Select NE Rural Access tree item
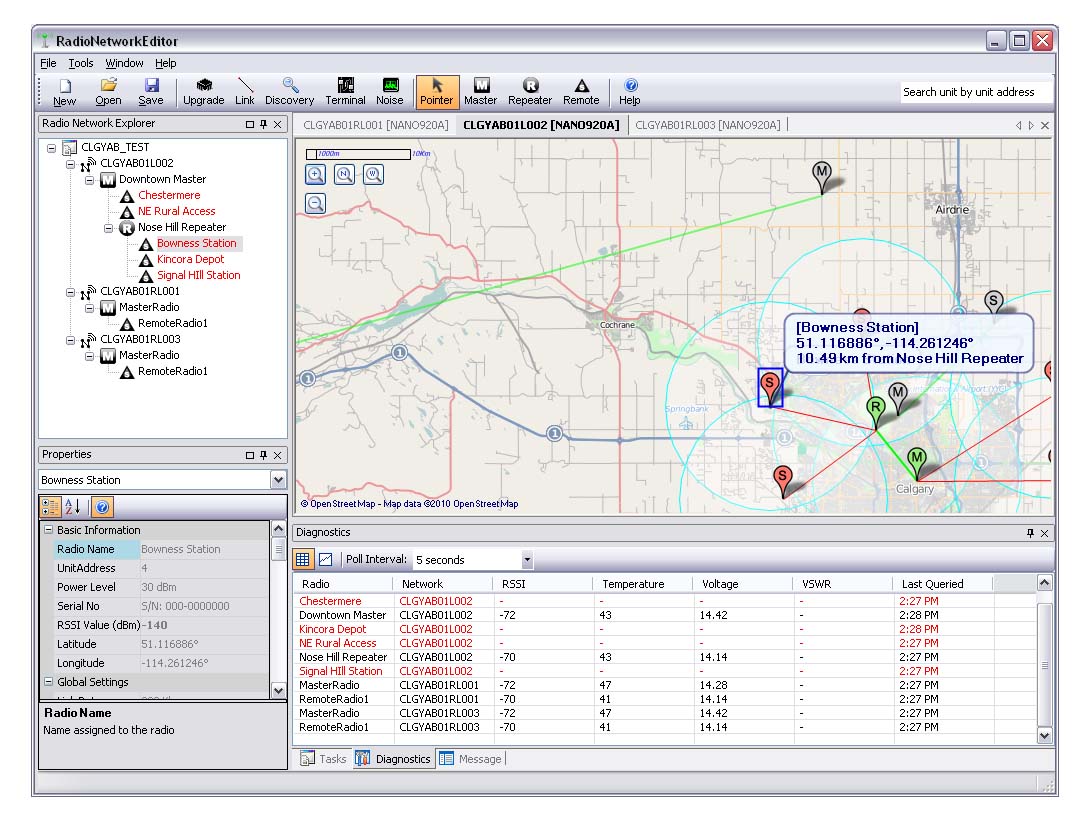This screenshot has width=1091, height=822. tap(176, 212)
